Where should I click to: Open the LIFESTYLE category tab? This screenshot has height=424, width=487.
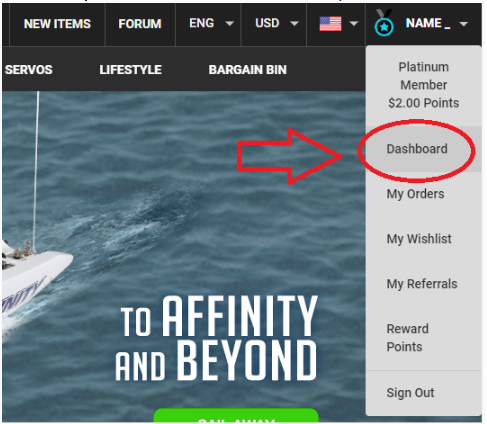click(130, 70)
